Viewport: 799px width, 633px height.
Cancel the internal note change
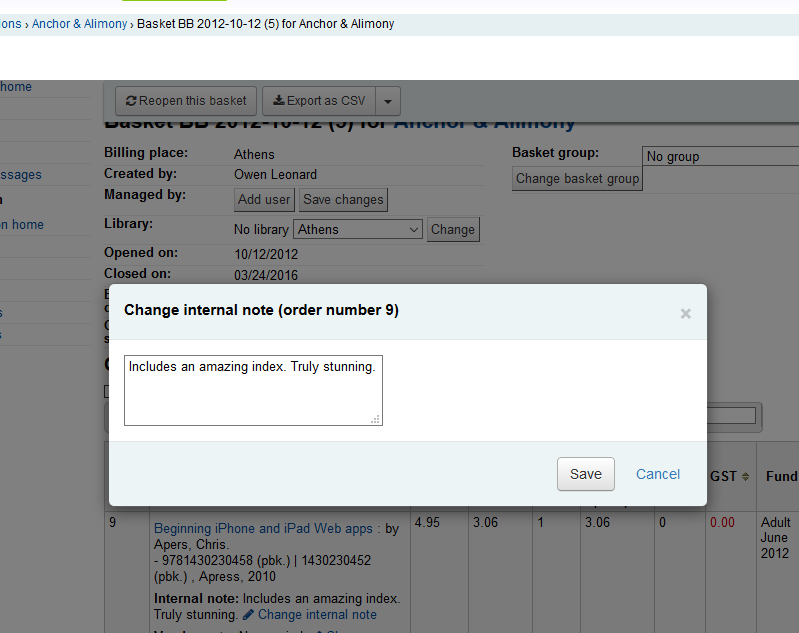tap(658, 474)
